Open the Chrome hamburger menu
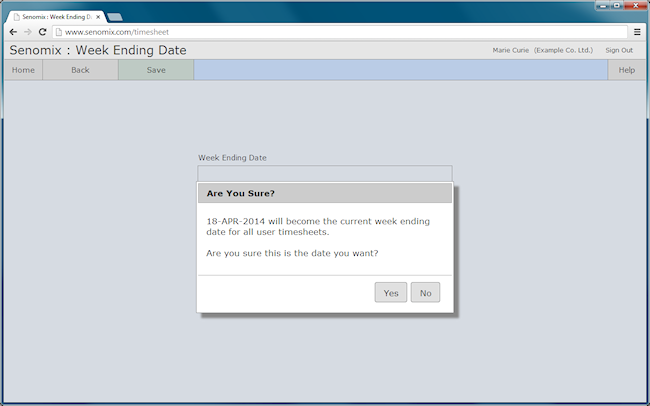This screenshot has height=406, width=650. click(x=637, y=32)
